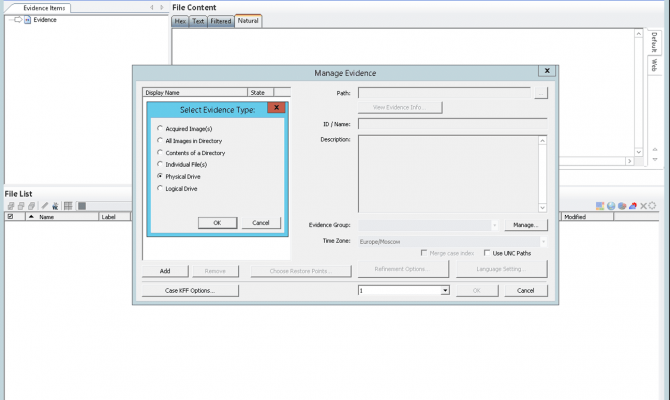Select the Individual File(s) radio option
670x400 pixels.
160,164
